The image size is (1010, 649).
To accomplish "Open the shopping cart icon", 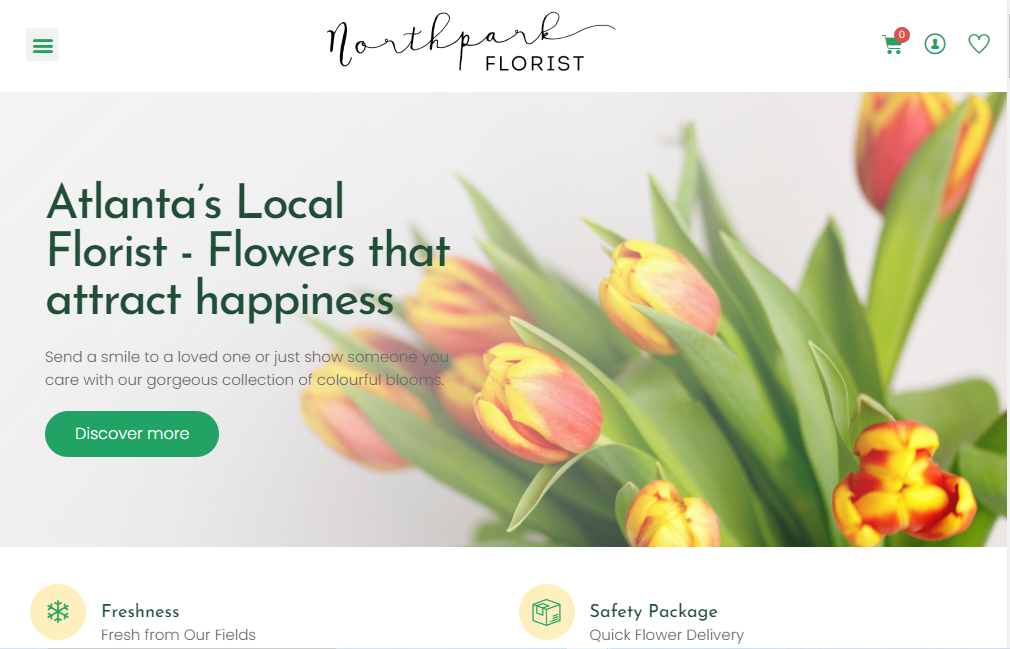I will (x=892, y=46).
